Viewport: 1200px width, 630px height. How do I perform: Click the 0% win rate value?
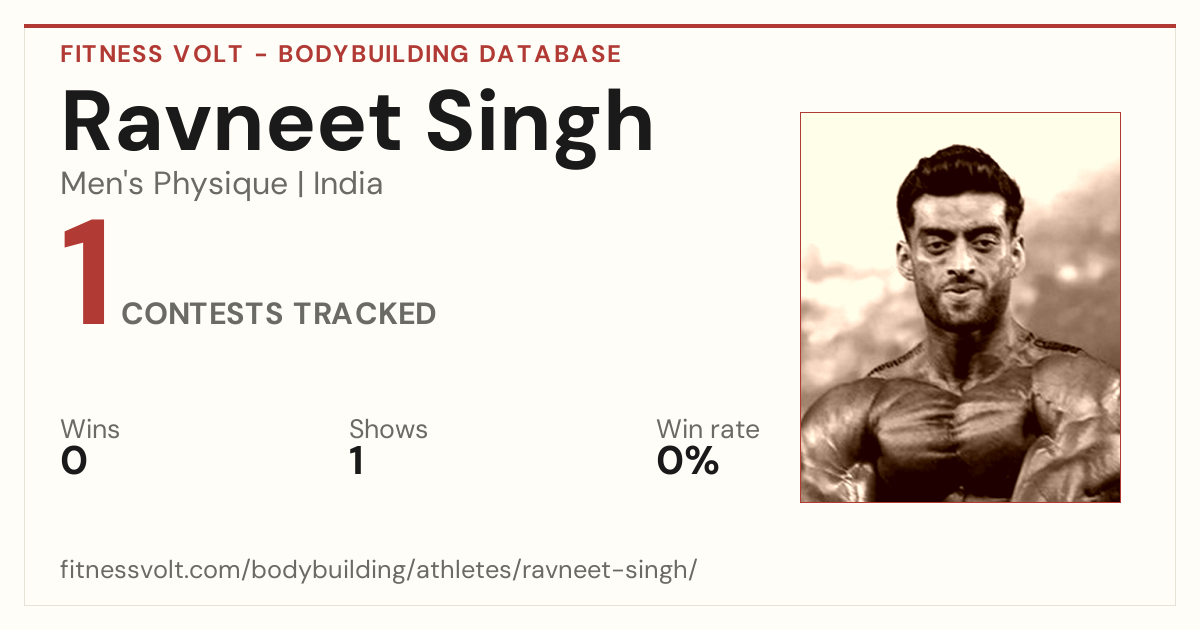pyautogui.click(x=688, y=461)
